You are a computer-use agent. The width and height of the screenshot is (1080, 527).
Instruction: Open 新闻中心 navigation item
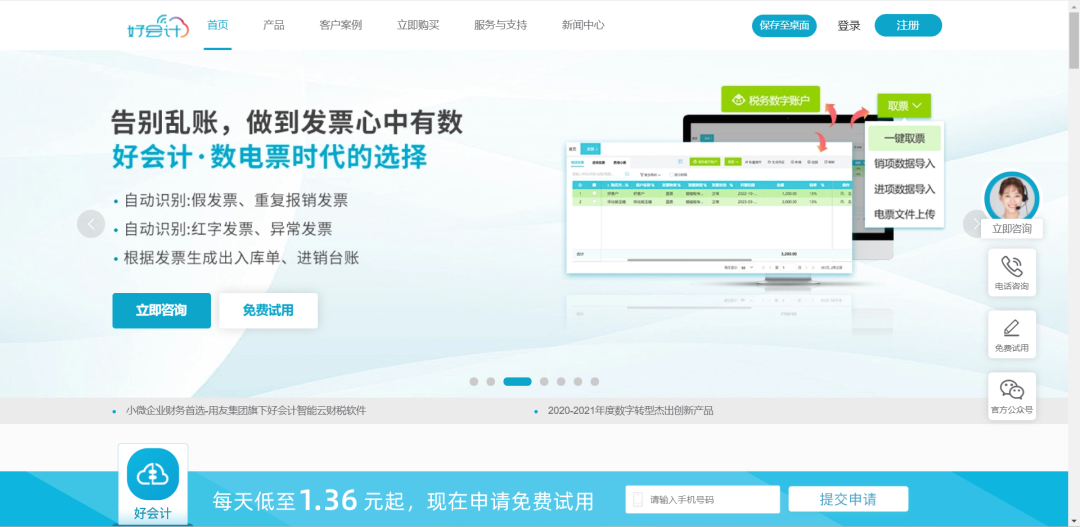pyautogui.click(x=583, y=25)
